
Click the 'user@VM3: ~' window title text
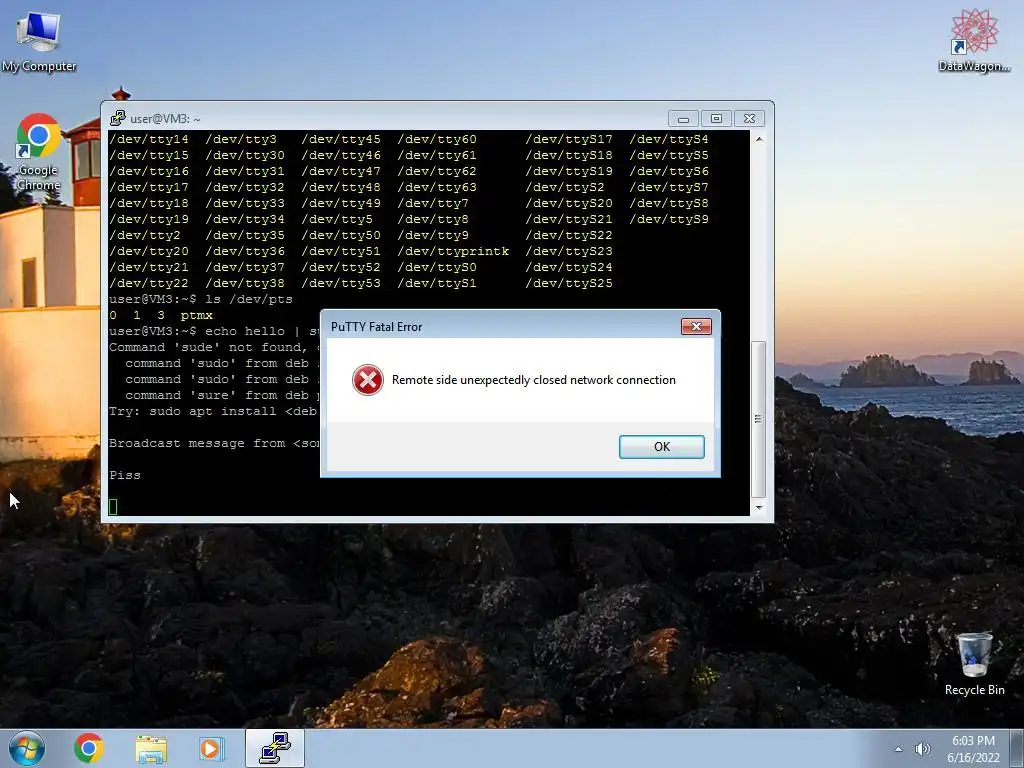165,119
